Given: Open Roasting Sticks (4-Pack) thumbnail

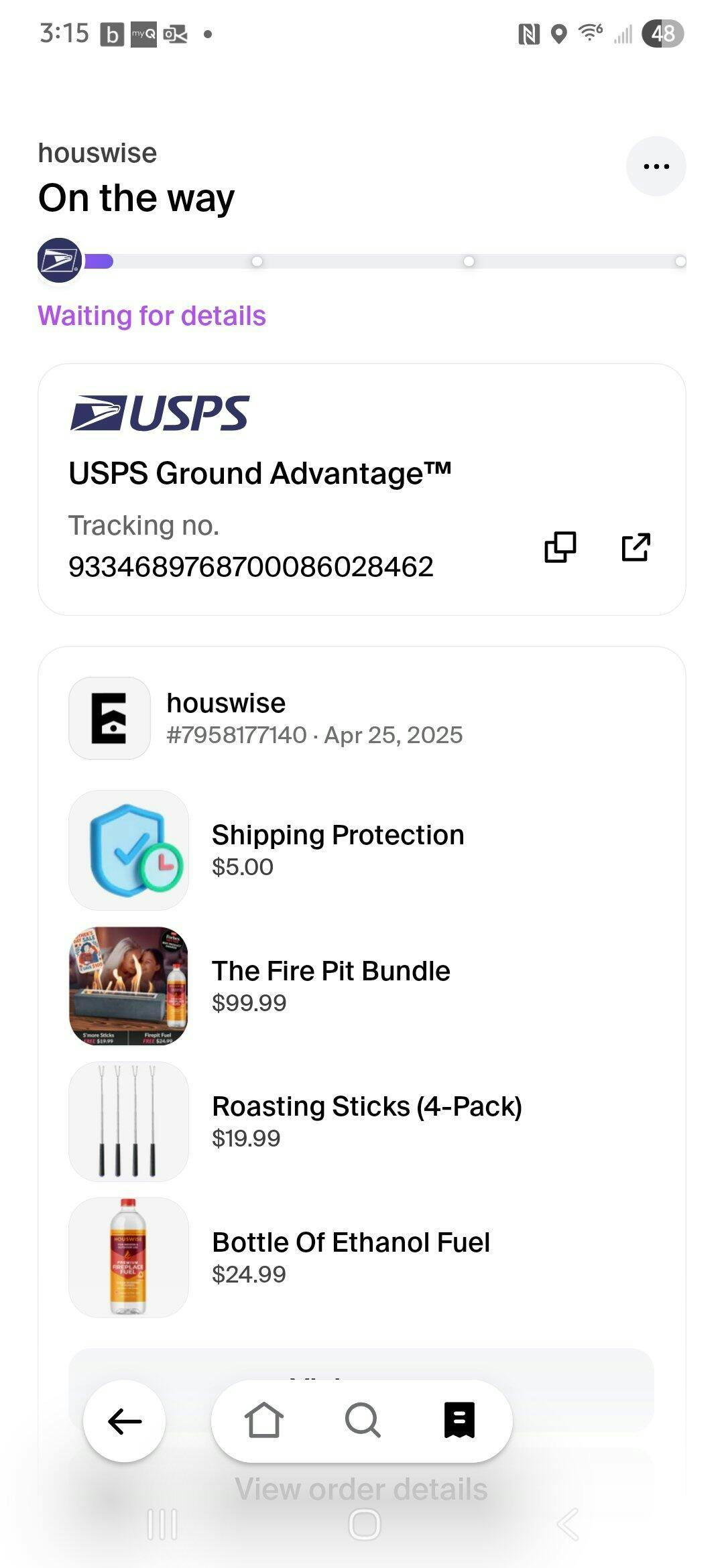Looking at the screenshot, I should pos(129,1121).
